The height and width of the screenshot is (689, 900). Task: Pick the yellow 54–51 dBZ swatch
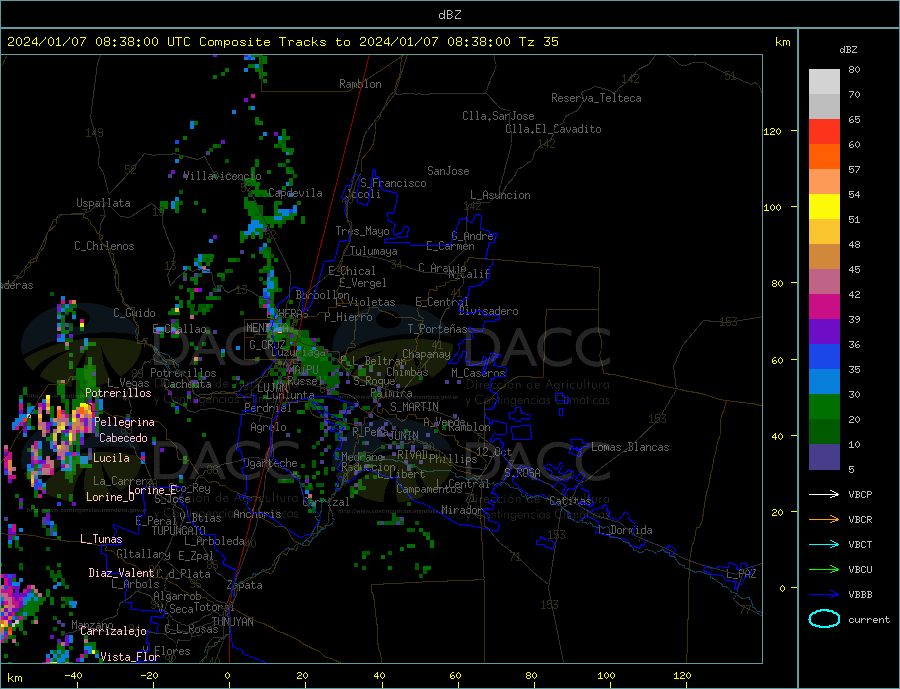point(824,207)
